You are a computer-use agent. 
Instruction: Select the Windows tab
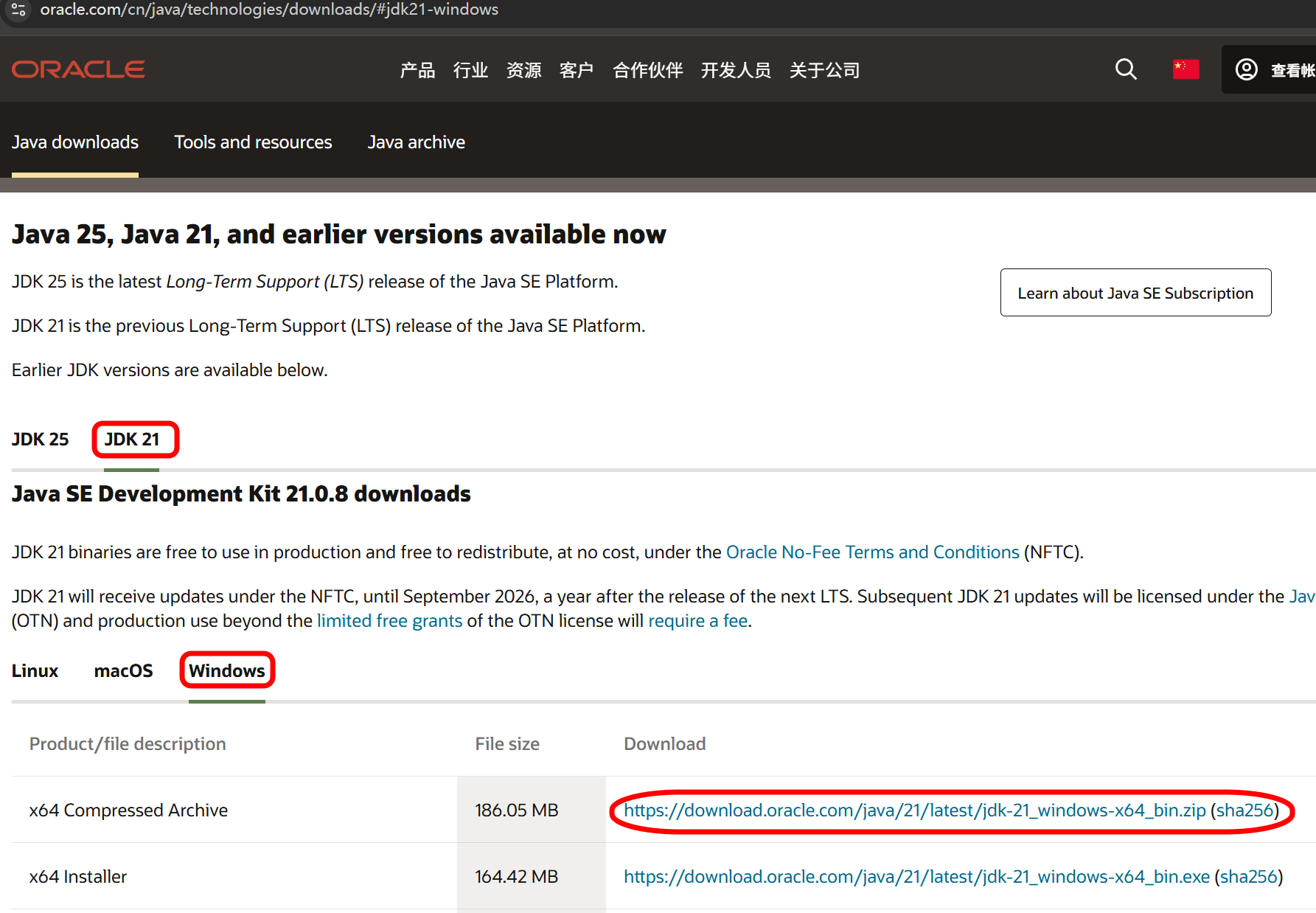[227, 671]
